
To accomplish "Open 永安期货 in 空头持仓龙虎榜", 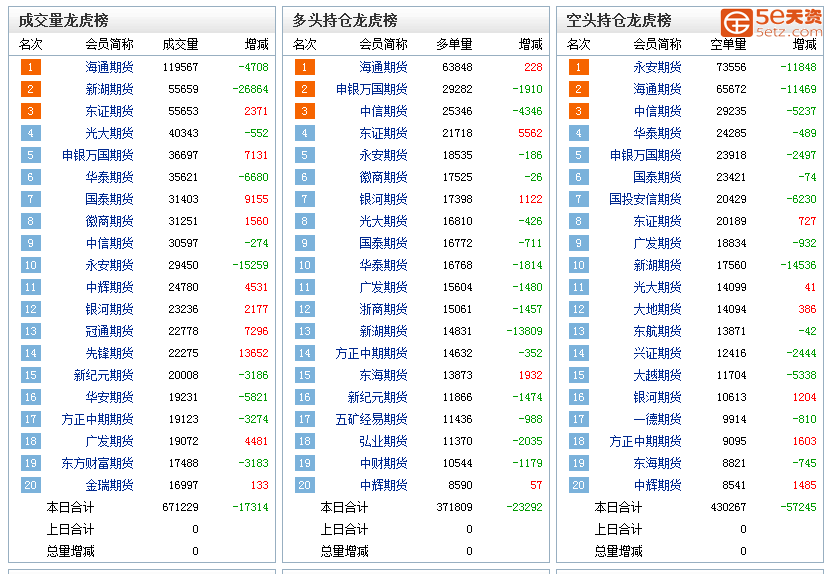I will 657,67.
